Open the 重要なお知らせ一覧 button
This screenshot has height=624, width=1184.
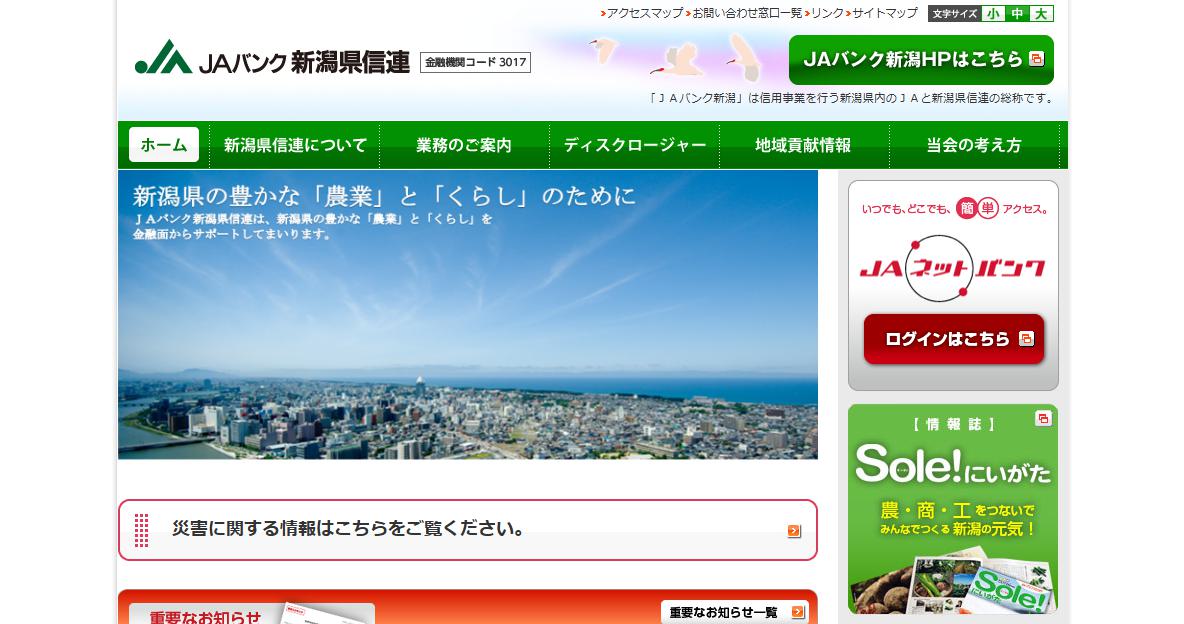click(x=735, y=612)
